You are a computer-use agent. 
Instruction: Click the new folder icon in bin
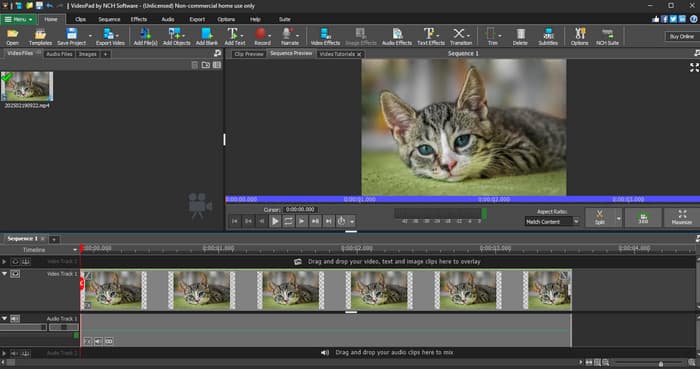point(205,65)
